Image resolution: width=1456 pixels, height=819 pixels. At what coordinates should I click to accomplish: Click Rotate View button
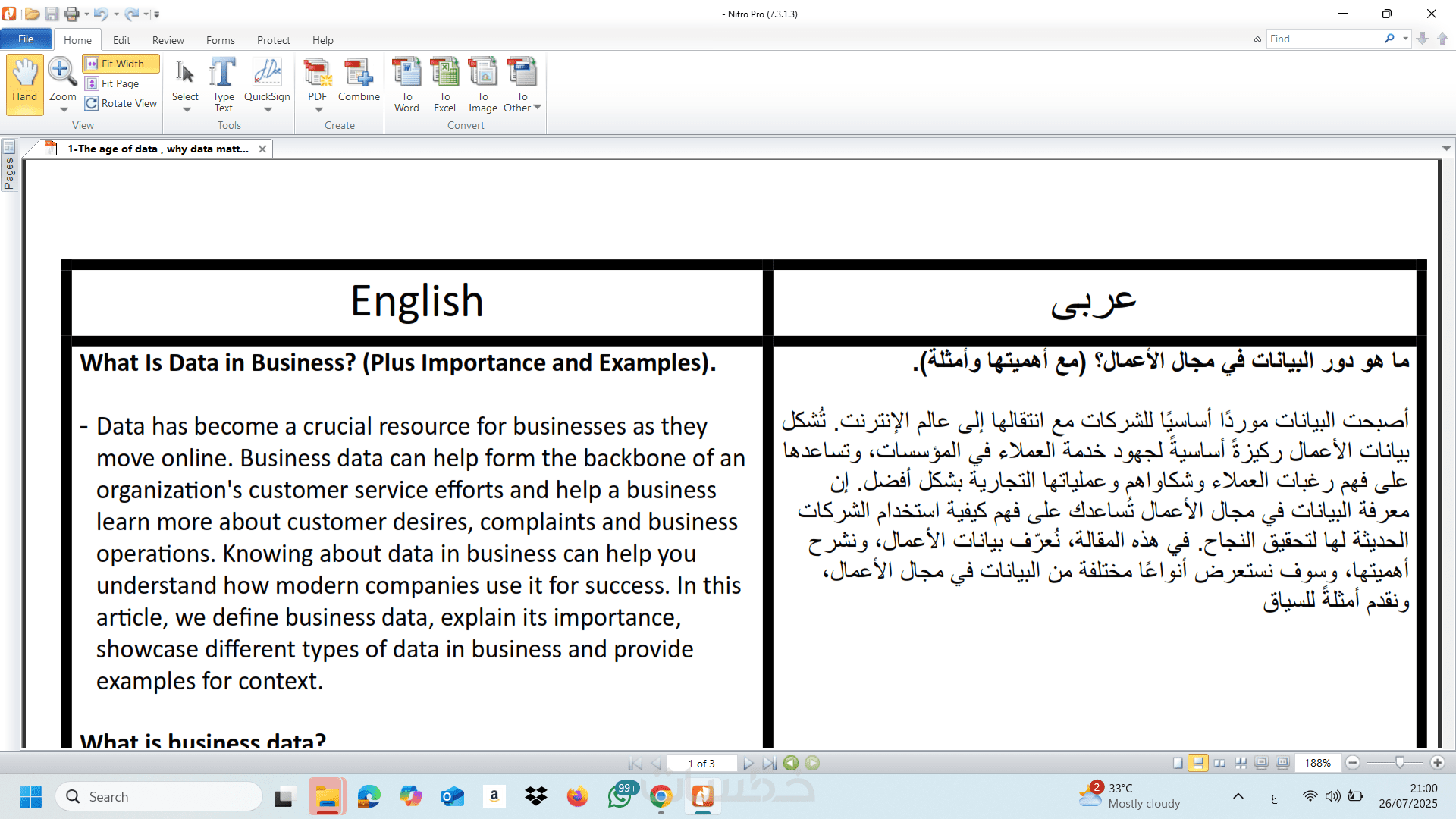pos(121,103)
